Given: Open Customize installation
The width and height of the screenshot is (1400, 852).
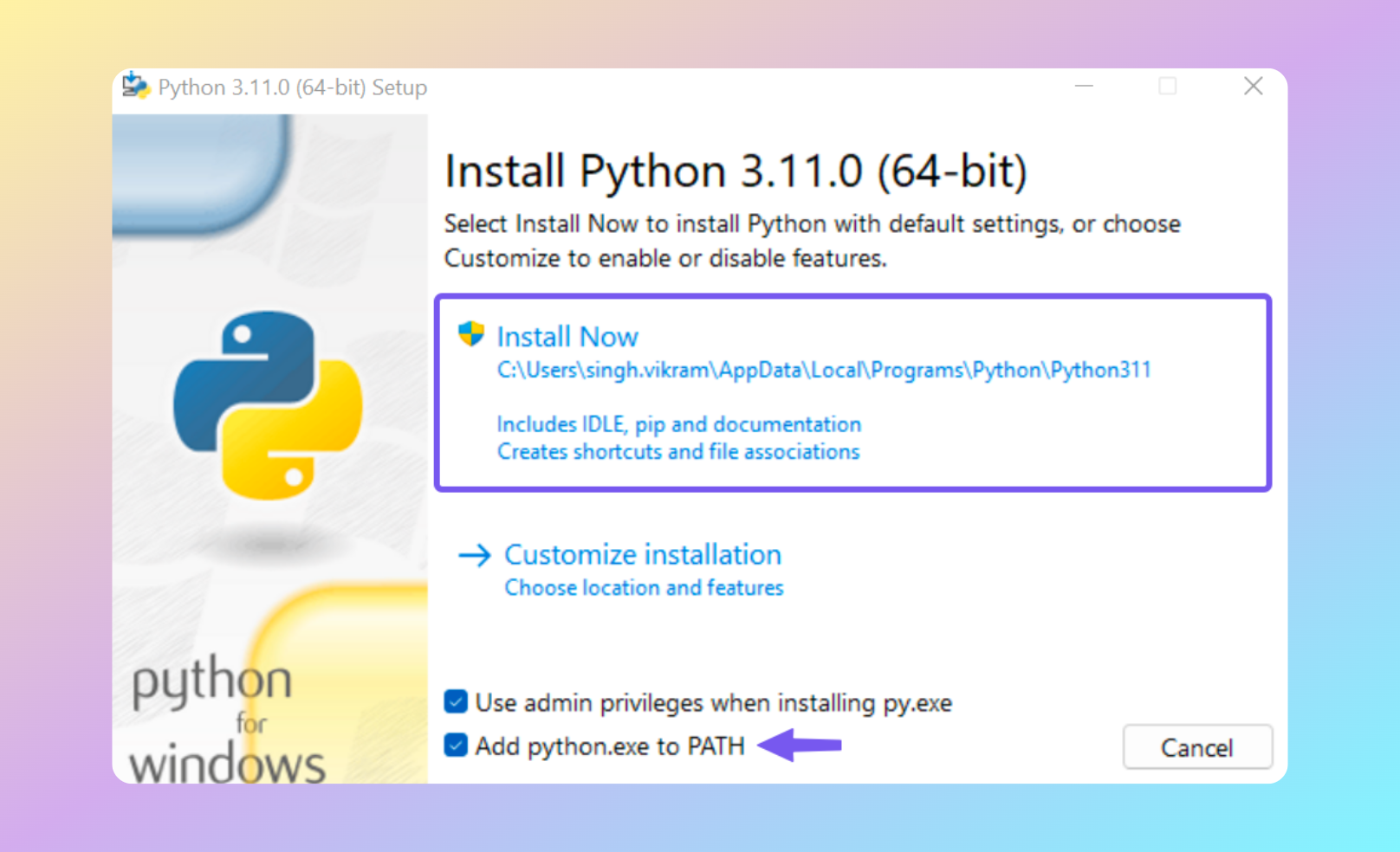Looking at the screenshot, I should pyautogui.click(x=642, y=555).
